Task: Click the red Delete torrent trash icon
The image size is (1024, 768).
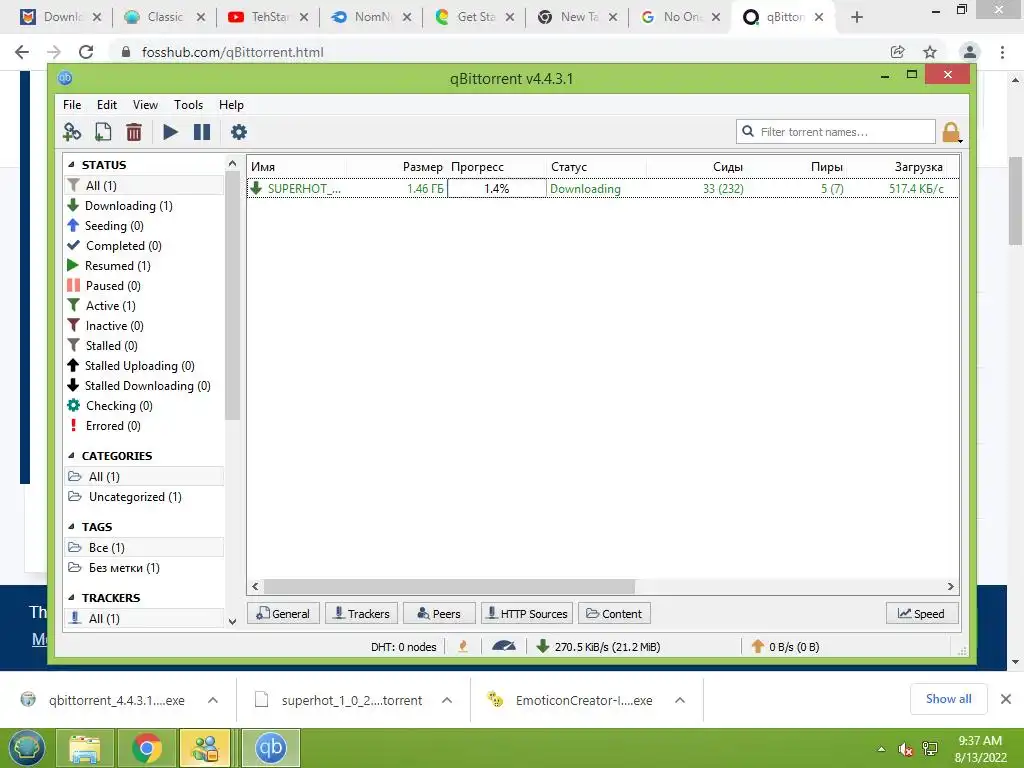Action: pos(134,133)
